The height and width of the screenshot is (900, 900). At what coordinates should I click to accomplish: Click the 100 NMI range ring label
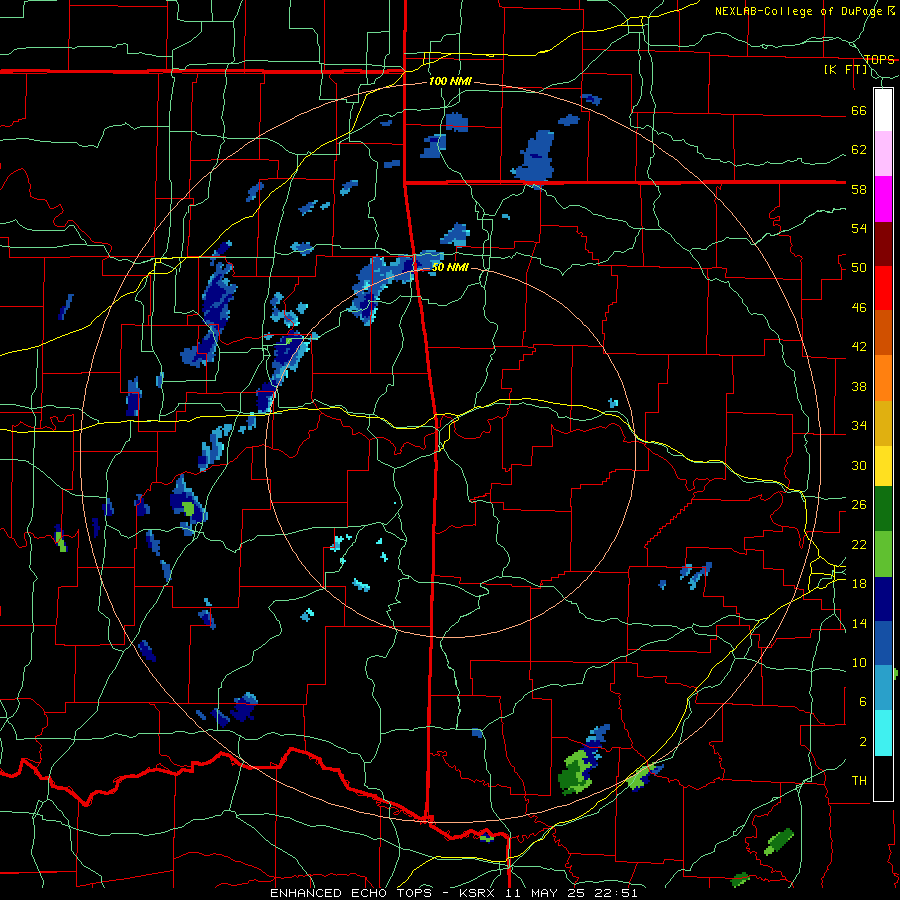[x=450, y=82]
